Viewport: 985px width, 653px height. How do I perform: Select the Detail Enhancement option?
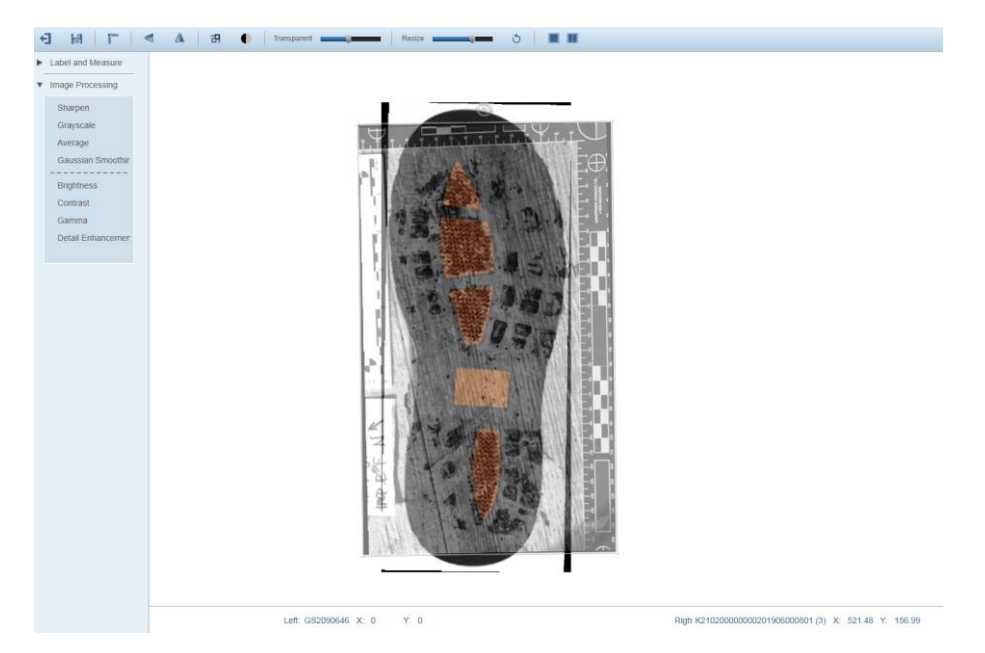pos(94,237)
